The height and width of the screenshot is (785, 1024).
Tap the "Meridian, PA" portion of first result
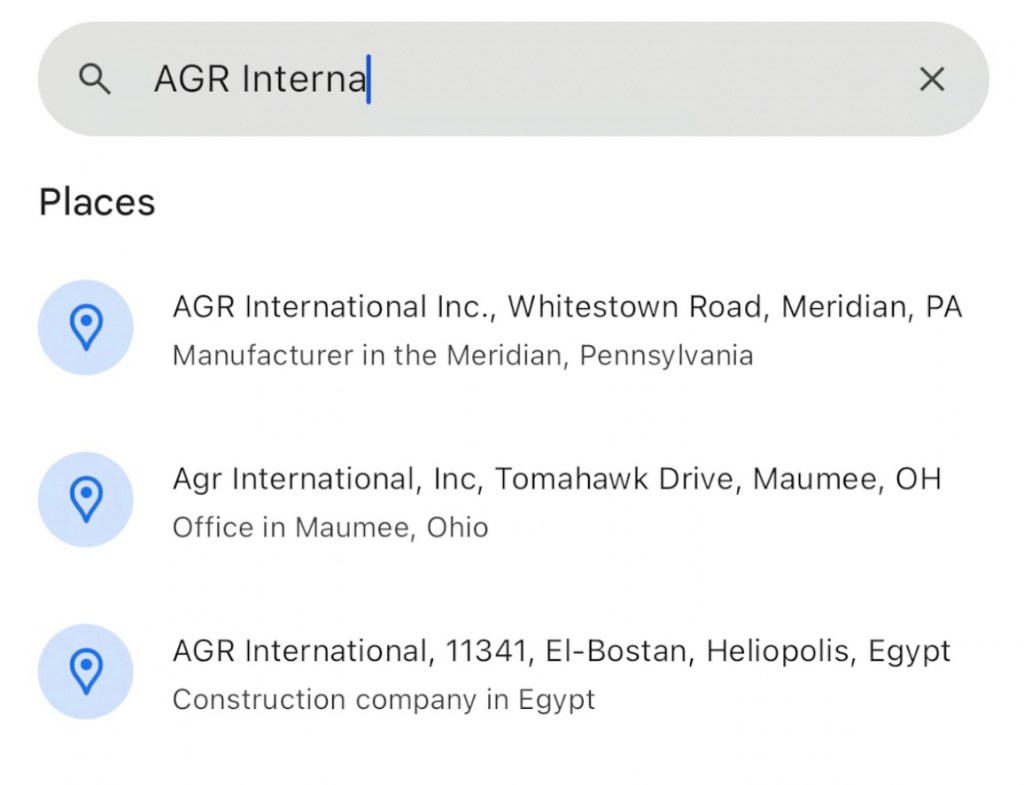[871, 307]
